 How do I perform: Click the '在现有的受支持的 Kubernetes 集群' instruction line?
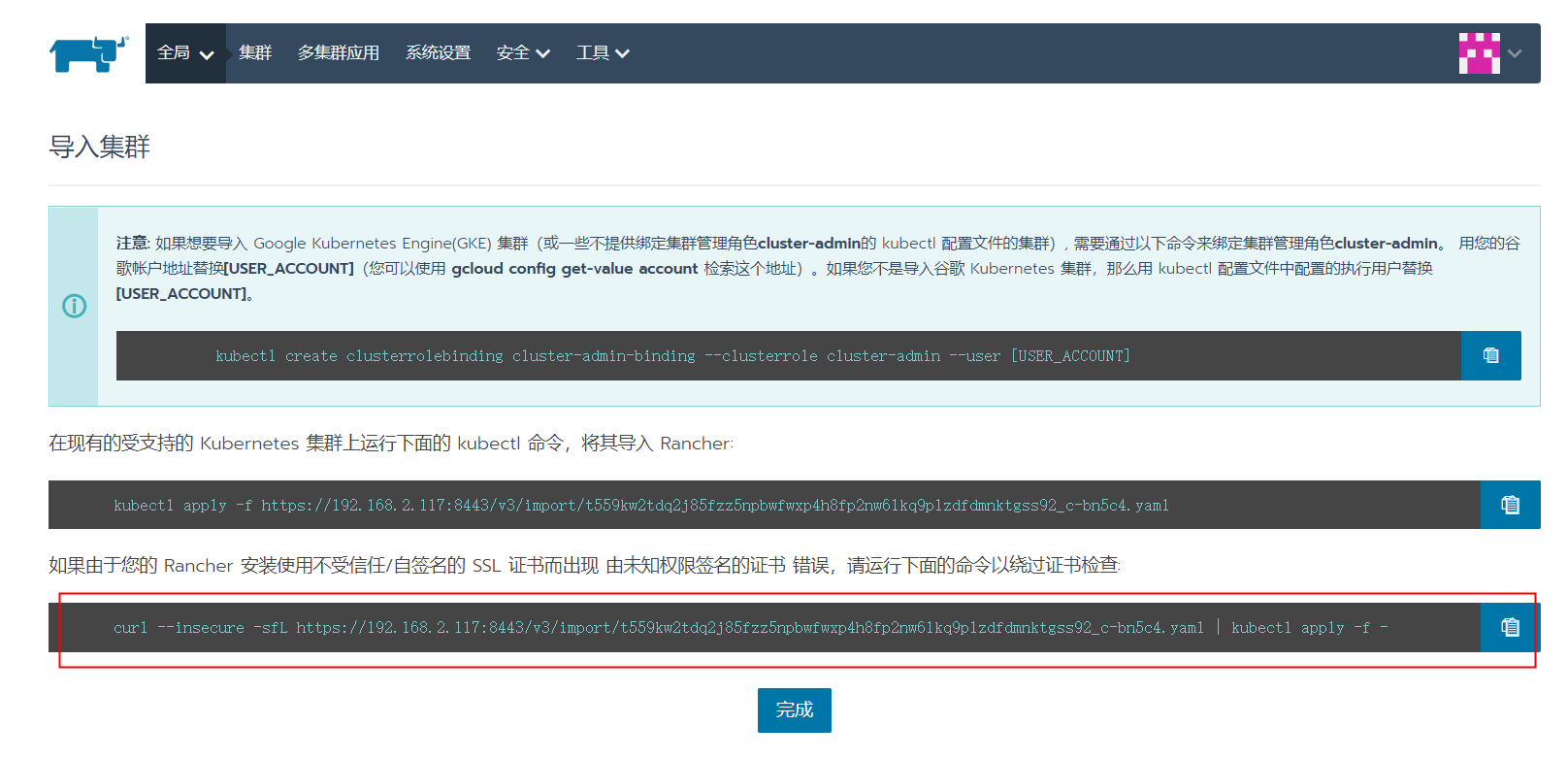(391, 444)
